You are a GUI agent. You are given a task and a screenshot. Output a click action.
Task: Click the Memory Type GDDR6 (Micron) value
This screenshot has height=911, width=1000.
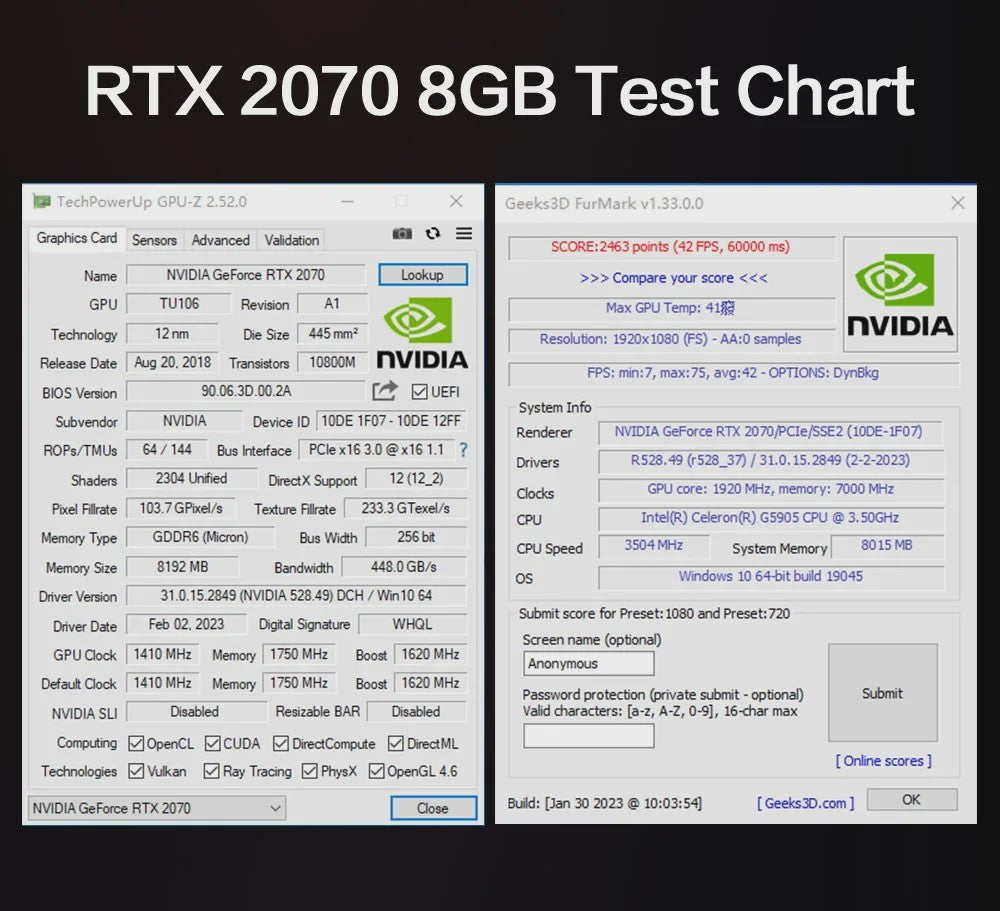(x=200, y=537)
